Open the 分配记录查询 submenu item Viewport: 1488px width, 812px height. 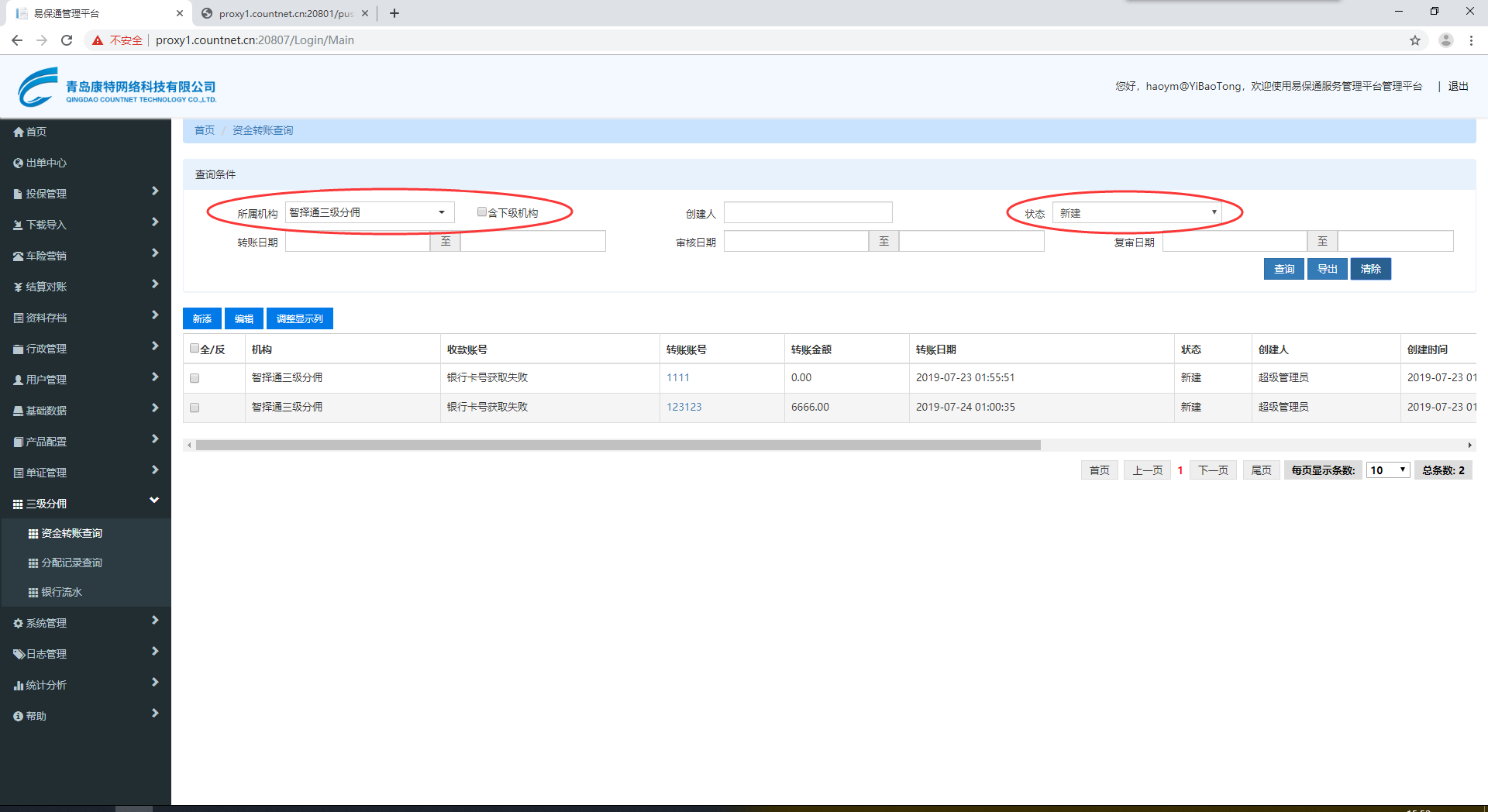click(71, 563)
